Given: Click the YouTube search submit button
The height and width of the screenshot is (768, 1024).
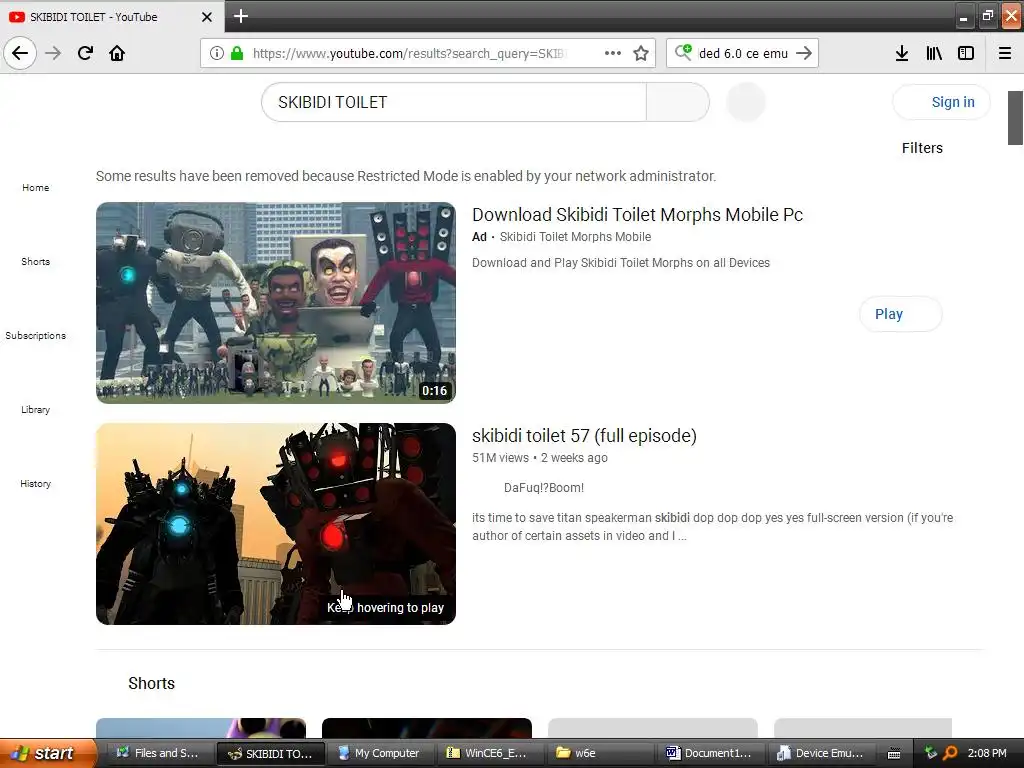Looking at the screenshot, I should [677, 102].
